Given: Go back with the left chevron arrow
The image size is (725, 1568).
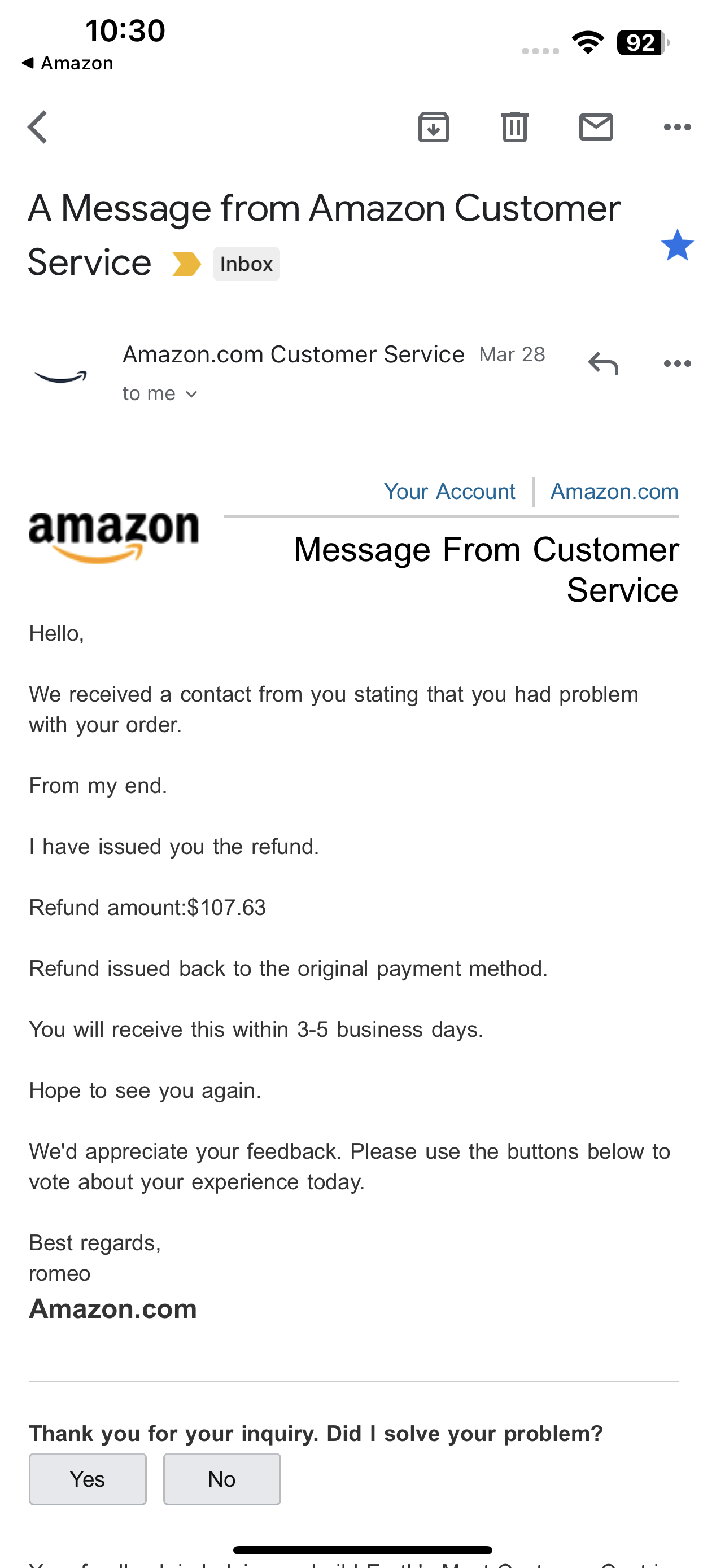Looking at the screenshot, I should (37, 126).
